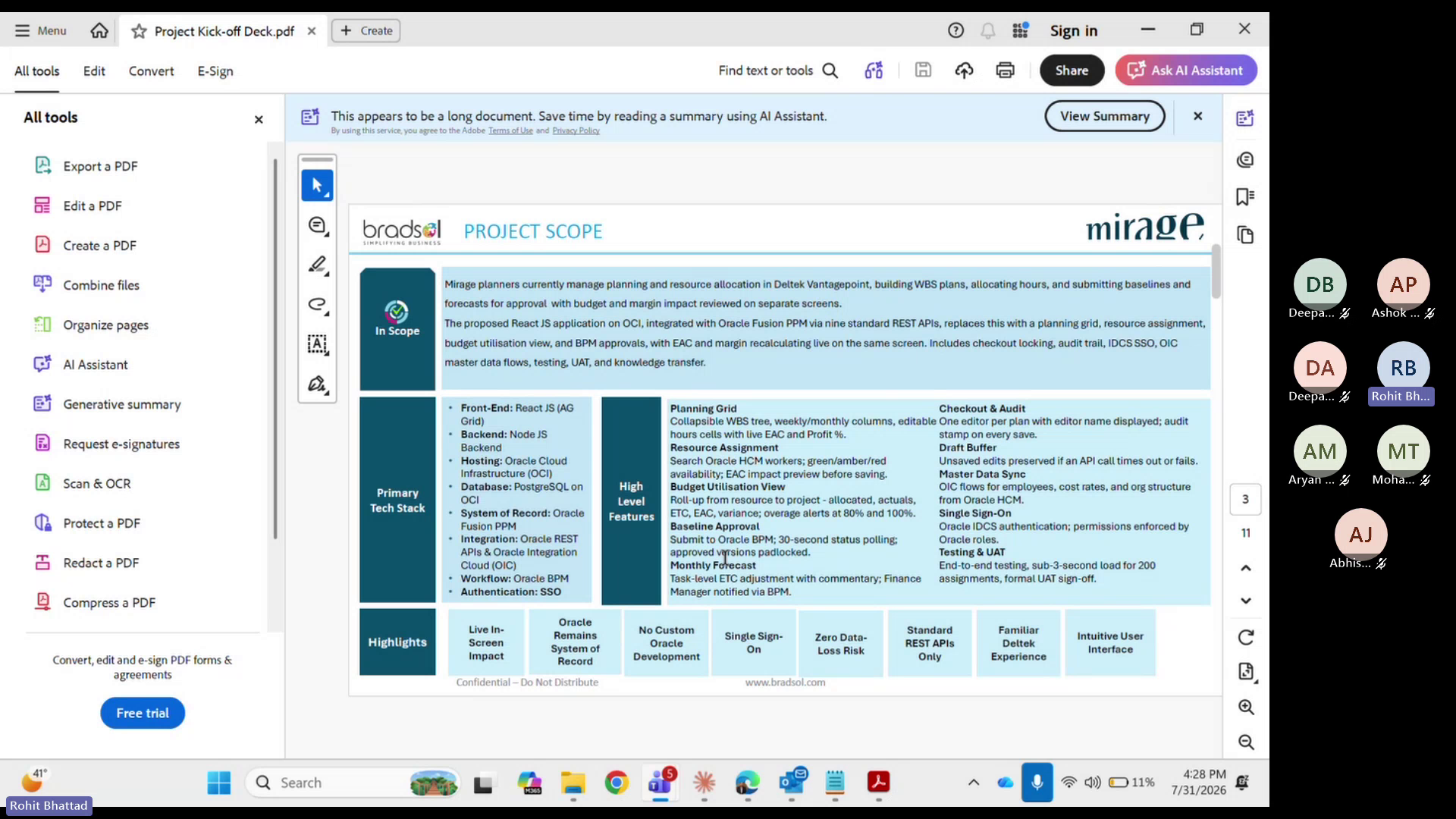Open the Comments right panel icon
Viewport: 1456px width, 819px height.
click(1245, 160)
